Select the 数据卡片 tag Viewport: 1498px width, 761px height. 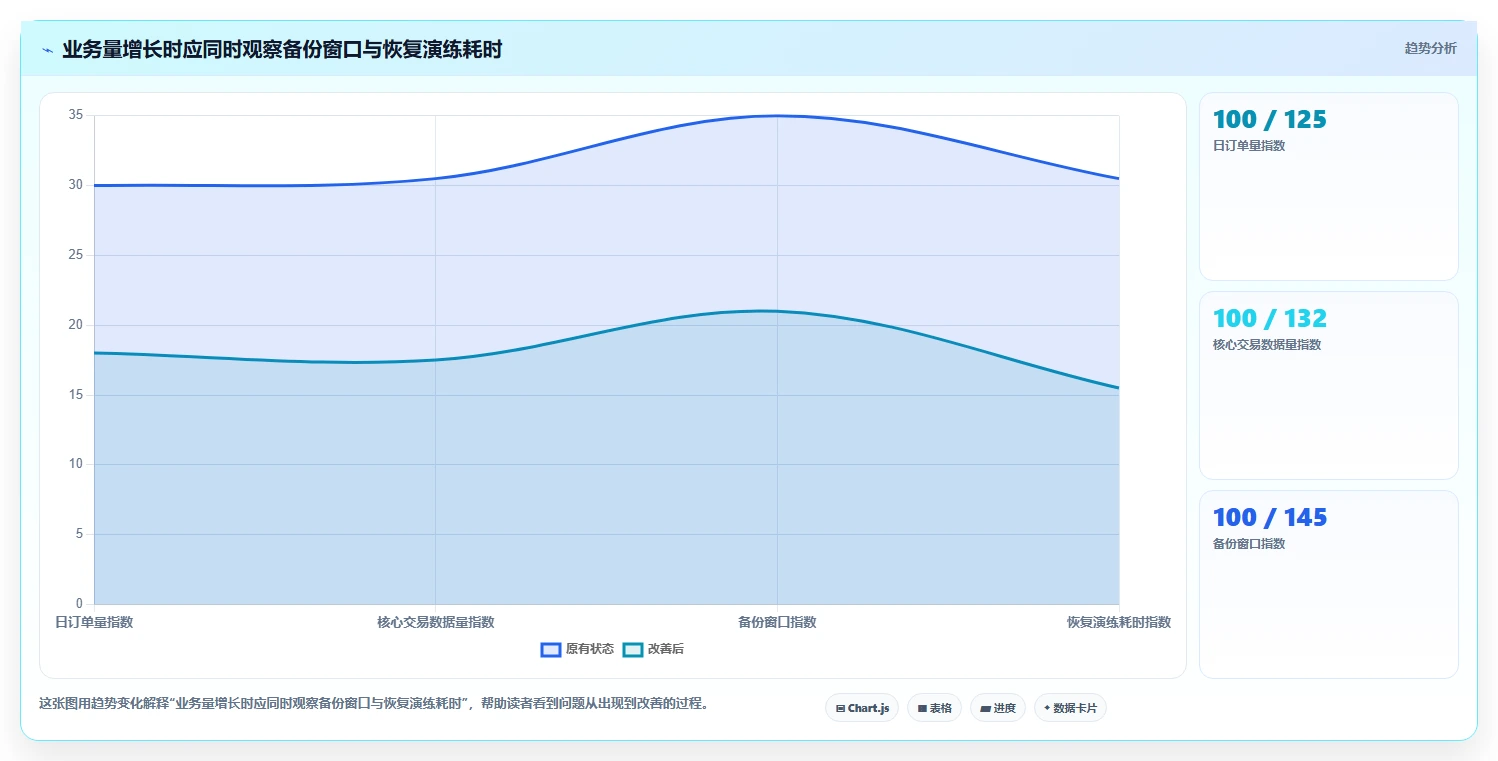[x=1070, y=708]
